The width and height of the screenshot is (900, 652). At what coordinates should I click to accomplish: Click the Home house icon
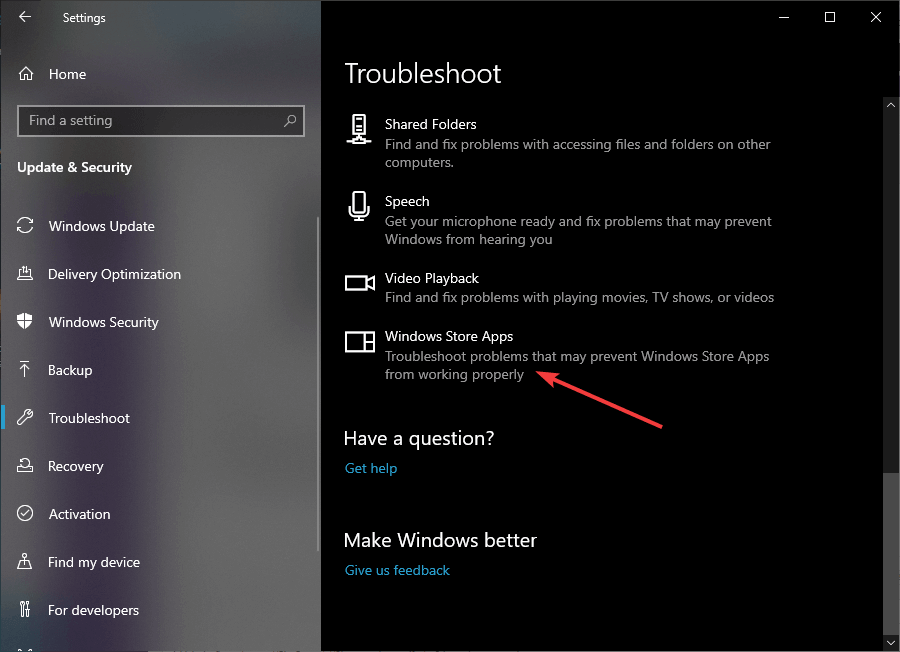[26, 74]
